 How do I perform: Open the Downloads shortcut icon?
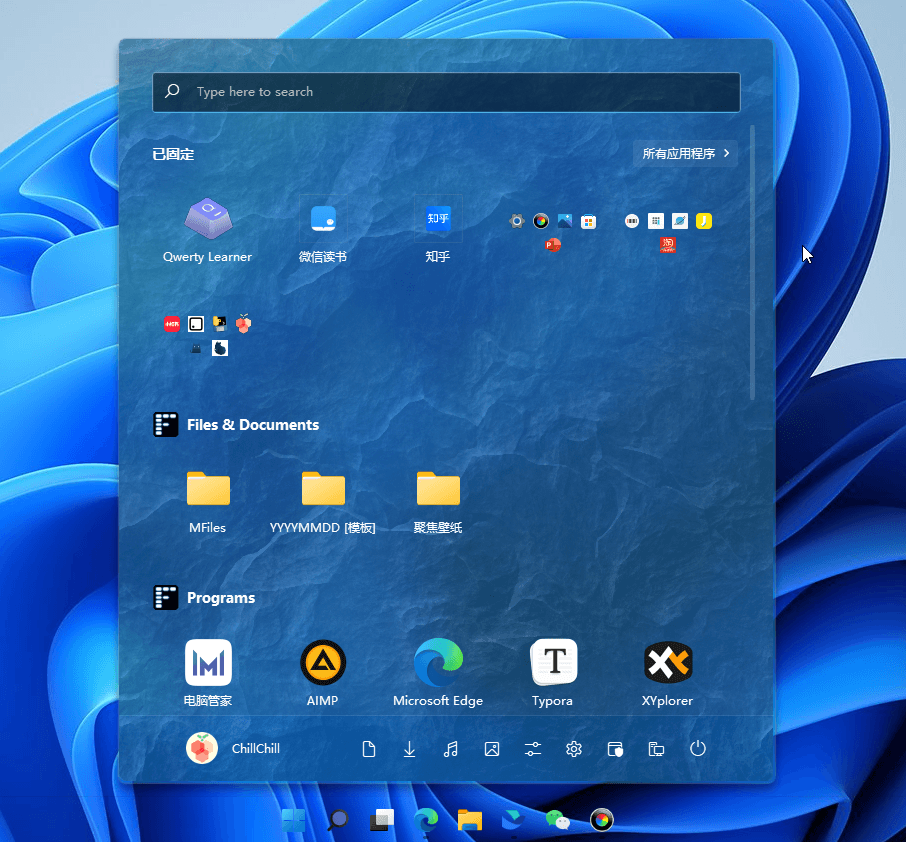click(x=409, y=749)
